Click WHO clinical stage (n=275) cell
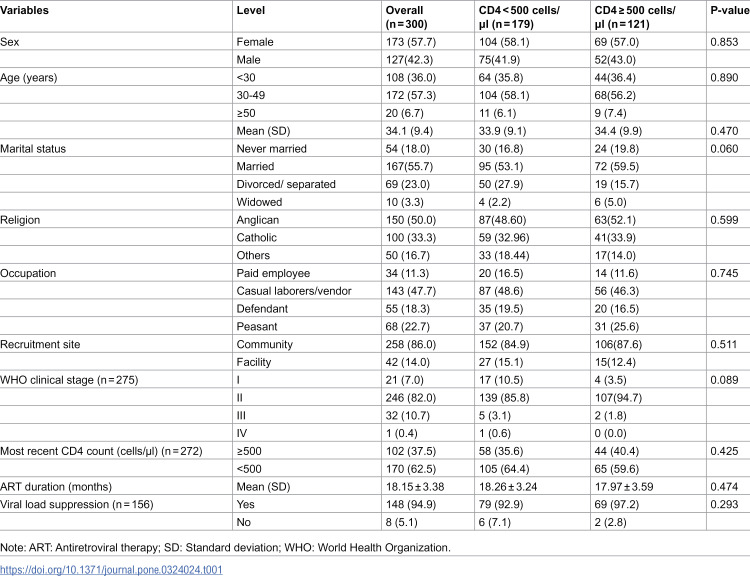750x576 pixels. [x=69, y=380]
